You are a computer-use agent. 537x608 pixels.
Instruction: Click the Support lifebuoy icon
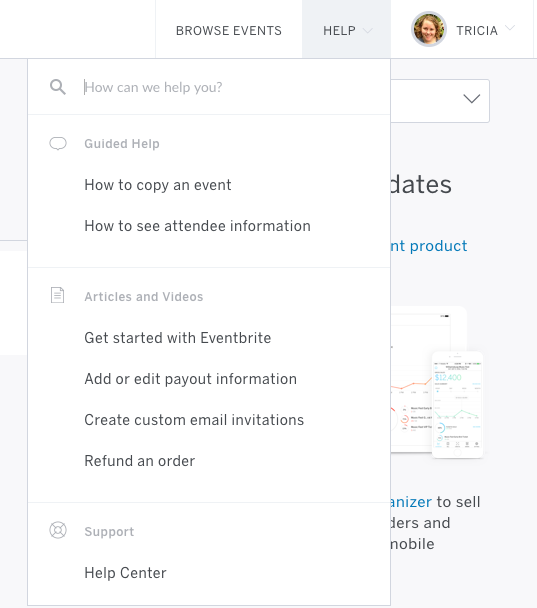tap(58, 530)
